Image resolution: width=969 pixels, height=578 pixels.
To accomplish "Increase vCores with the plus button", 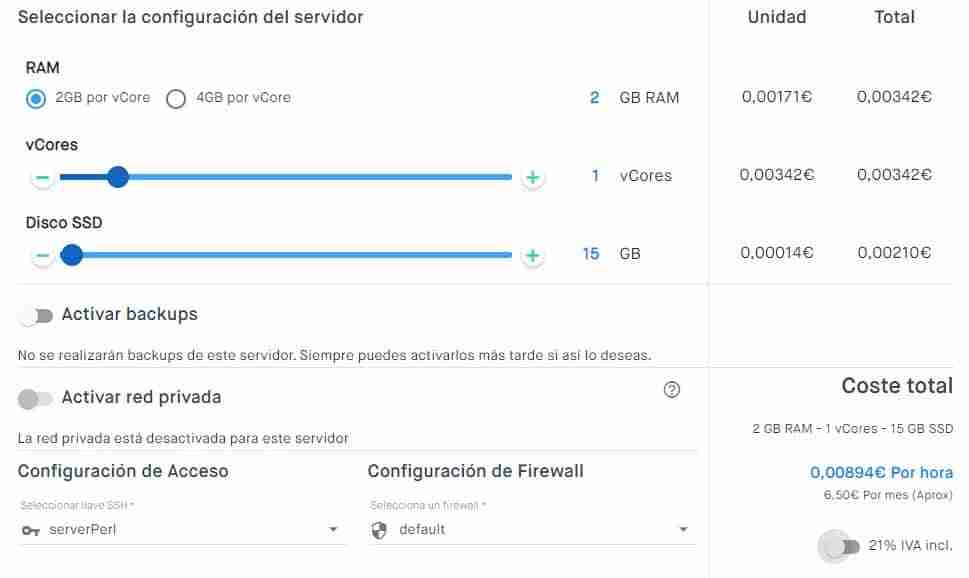I will coord(532,177).
